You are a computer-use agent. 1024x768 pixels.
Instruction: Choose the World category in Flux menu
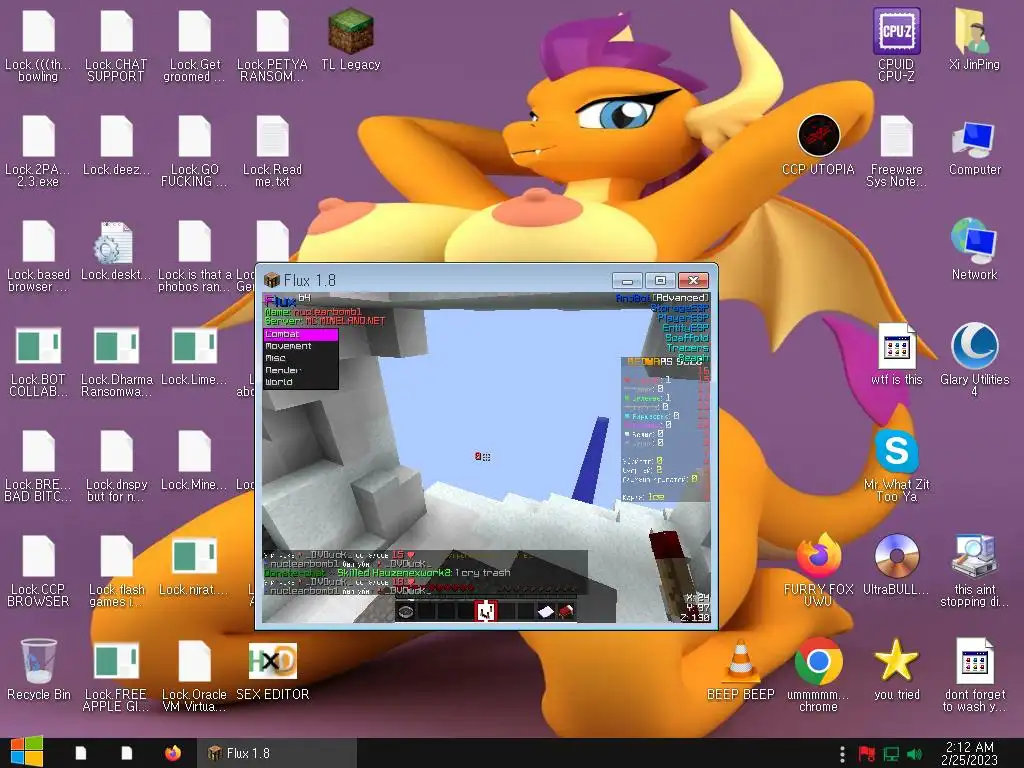point(300,382)
